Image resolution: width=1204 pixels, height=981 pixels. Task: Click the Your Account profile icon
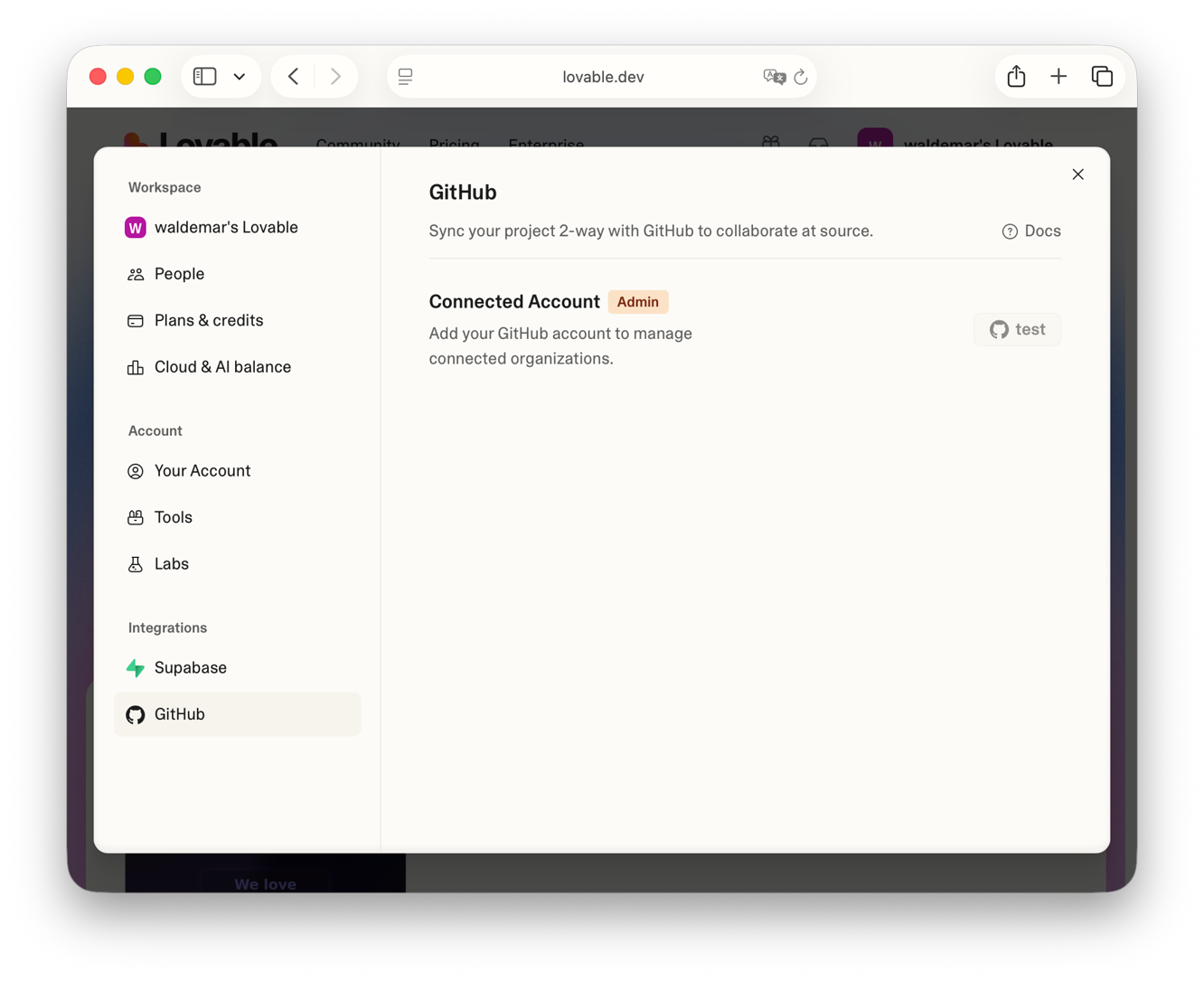(x=136, y=470)
